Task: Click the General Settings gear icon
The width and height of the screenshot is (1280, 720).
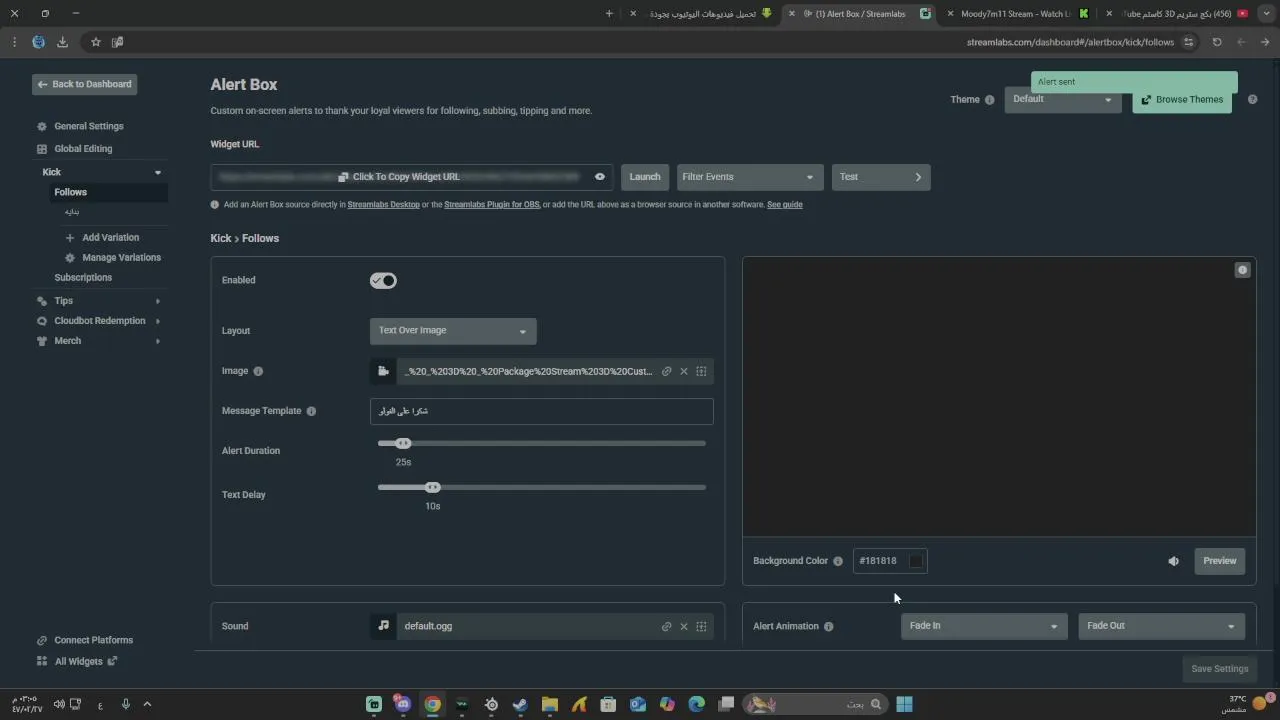Action: tap(42, 127)
